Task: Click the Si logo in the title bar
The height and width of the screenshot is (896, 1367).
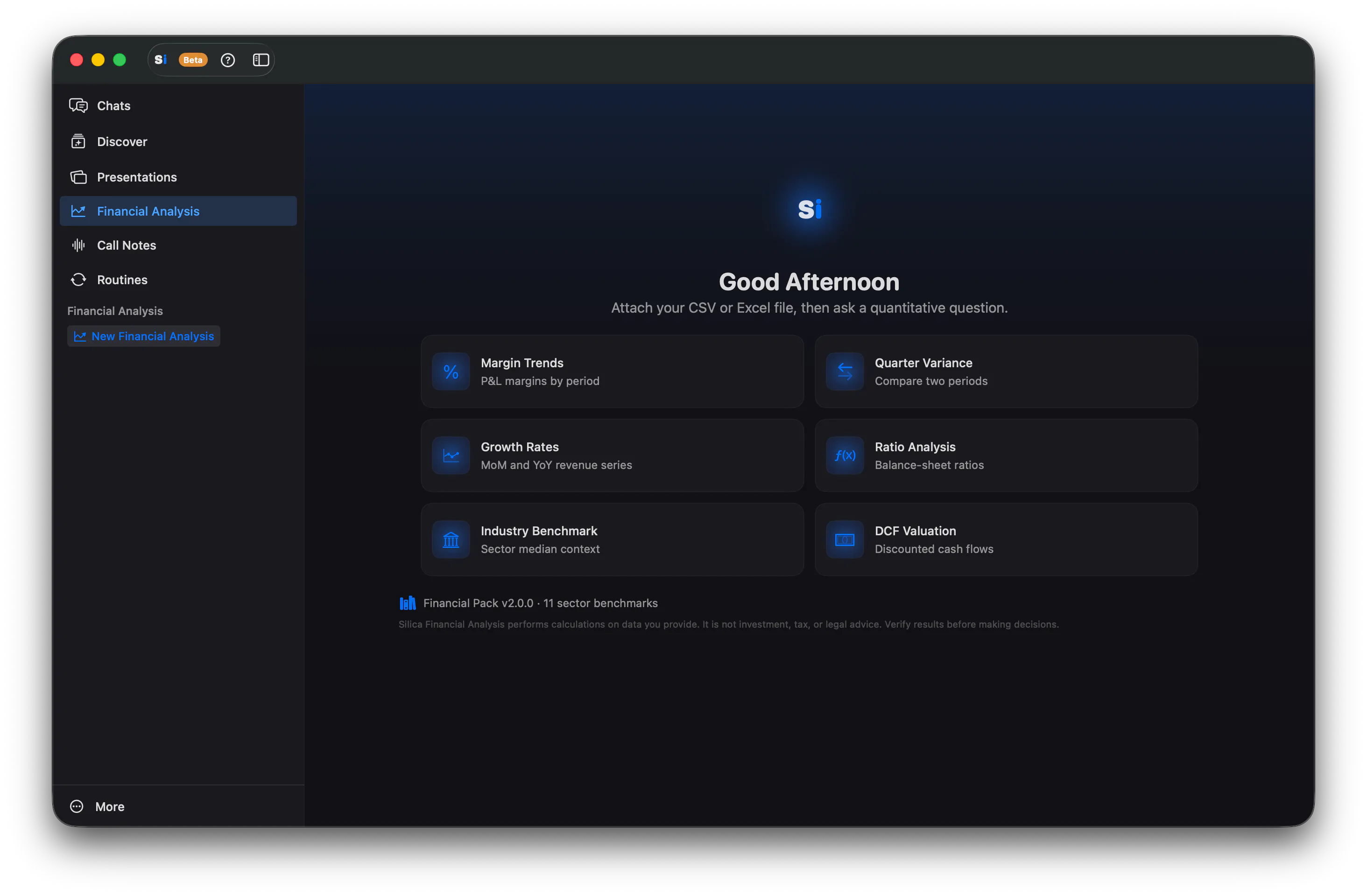Action: 160,60
